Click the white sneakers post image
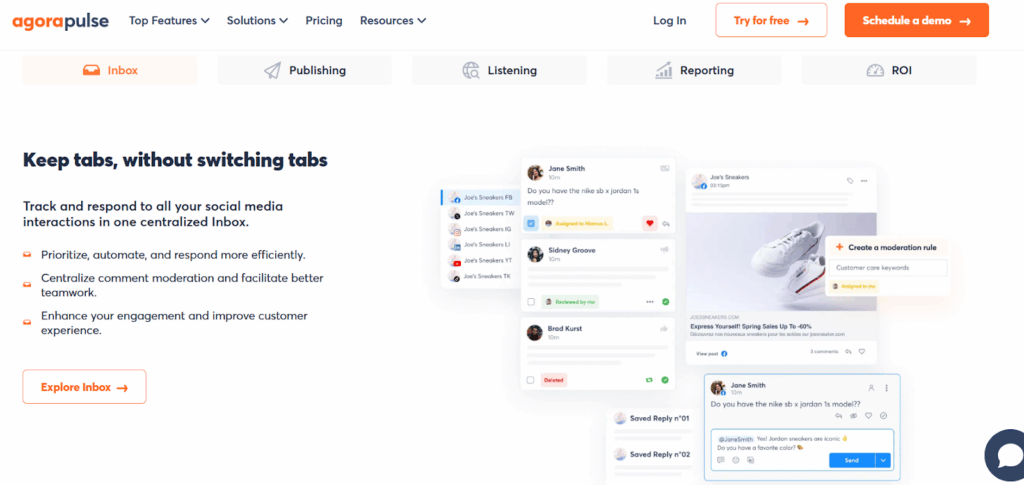 click(781, 262)
